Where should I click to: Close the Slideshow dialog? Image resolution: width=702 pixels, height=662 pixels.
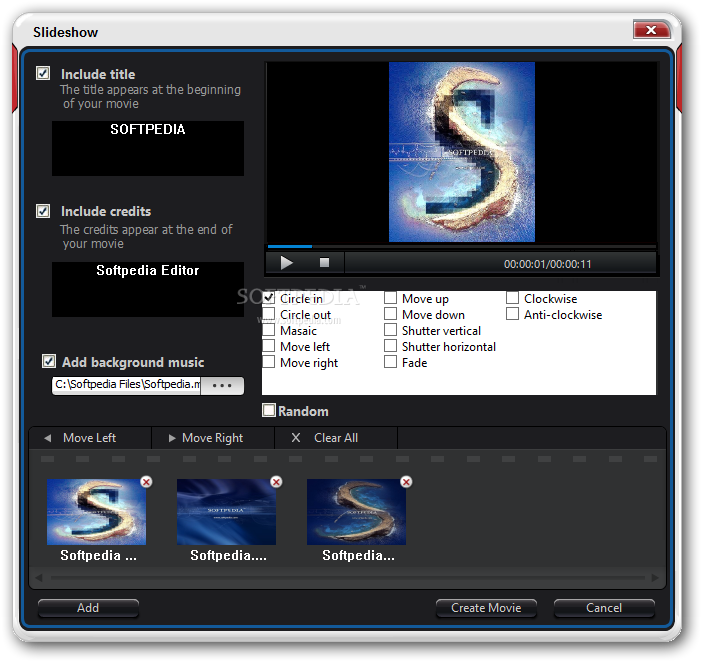pyautogui.click(x=652, y=30)
